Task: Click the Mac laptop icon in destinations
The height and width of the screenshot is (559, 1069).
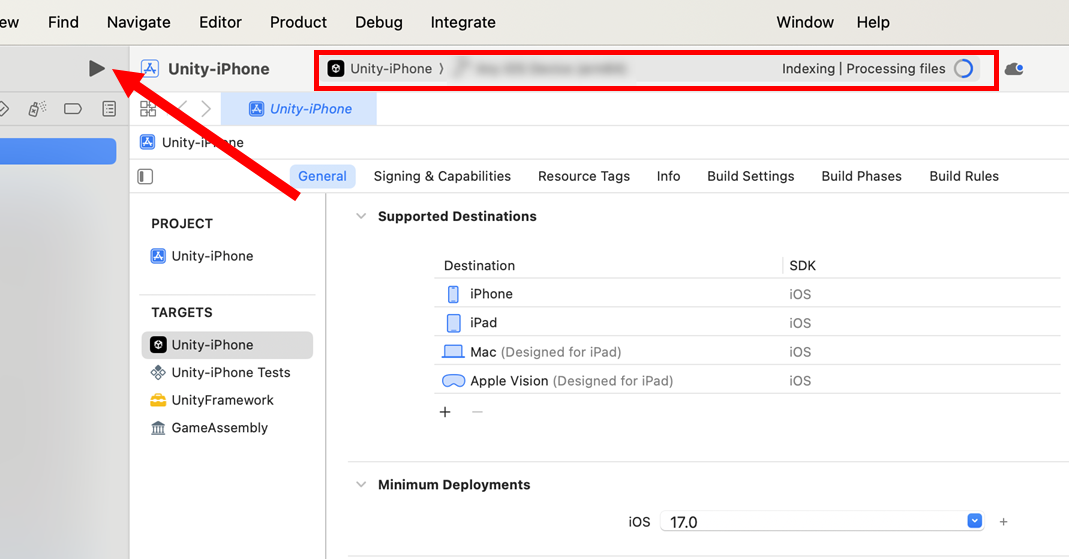Action: pyautogui.click(x=453, y=352)
